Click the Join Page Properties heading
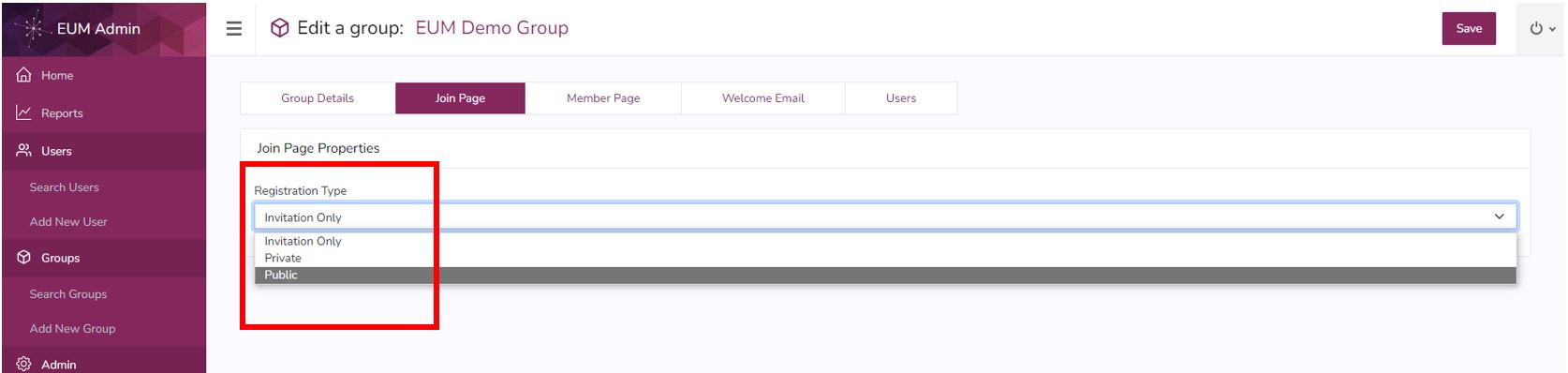Viewport: 1568px width, 373px height. tap(318, 148)
